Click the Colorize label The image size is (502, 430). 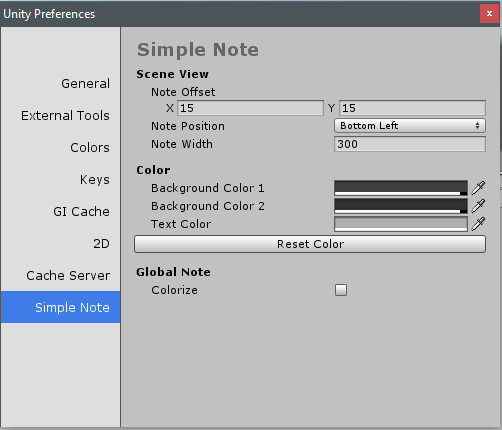[x=174, y=290]
